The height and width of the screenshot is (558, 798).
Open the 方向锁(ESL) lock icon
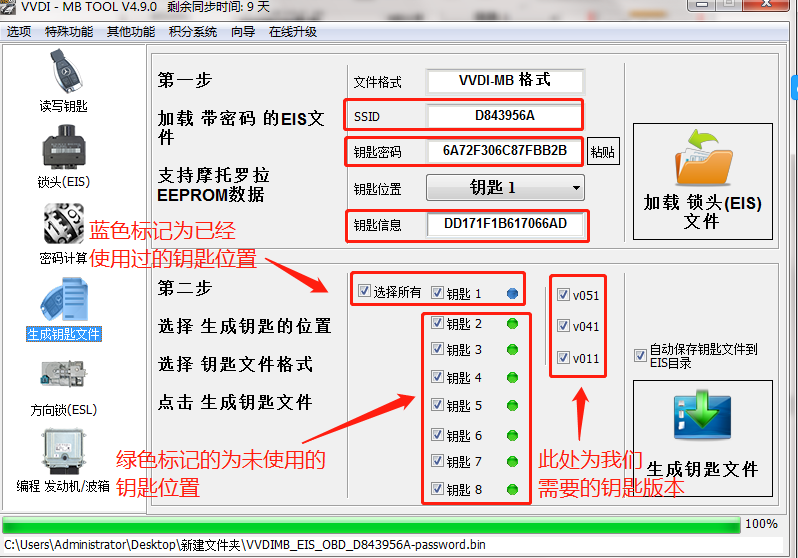(64, 374)
